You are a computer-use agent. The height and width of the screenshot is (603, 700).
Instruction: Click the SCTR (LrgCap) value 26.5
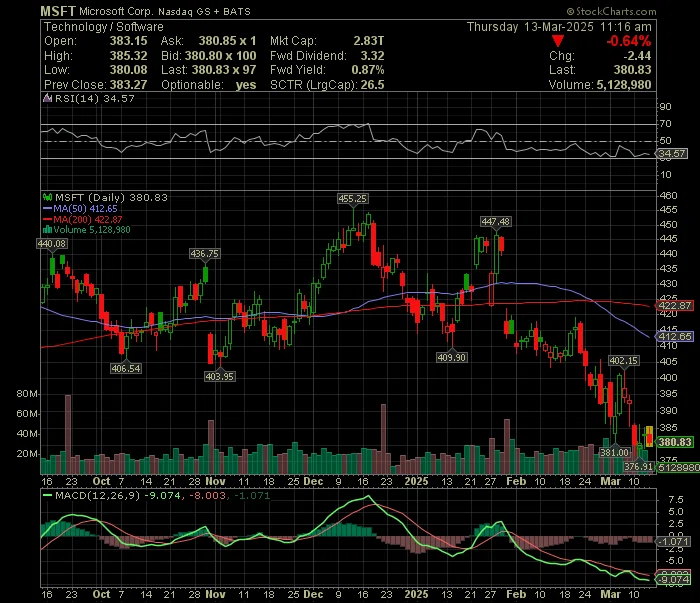point(372,84)
